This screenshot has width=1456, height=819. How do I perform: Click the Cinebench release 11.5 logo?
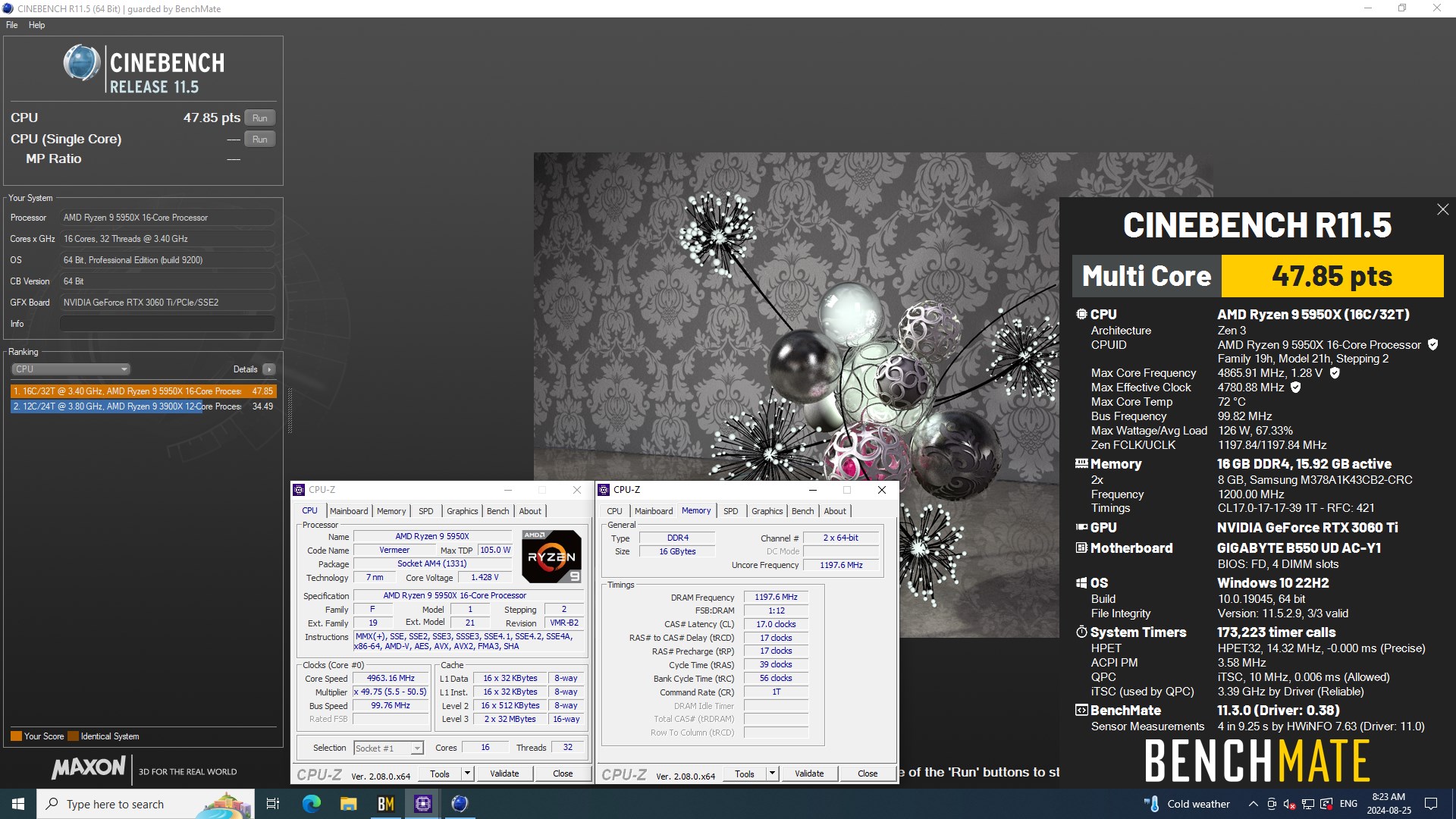tap(144, 68)
